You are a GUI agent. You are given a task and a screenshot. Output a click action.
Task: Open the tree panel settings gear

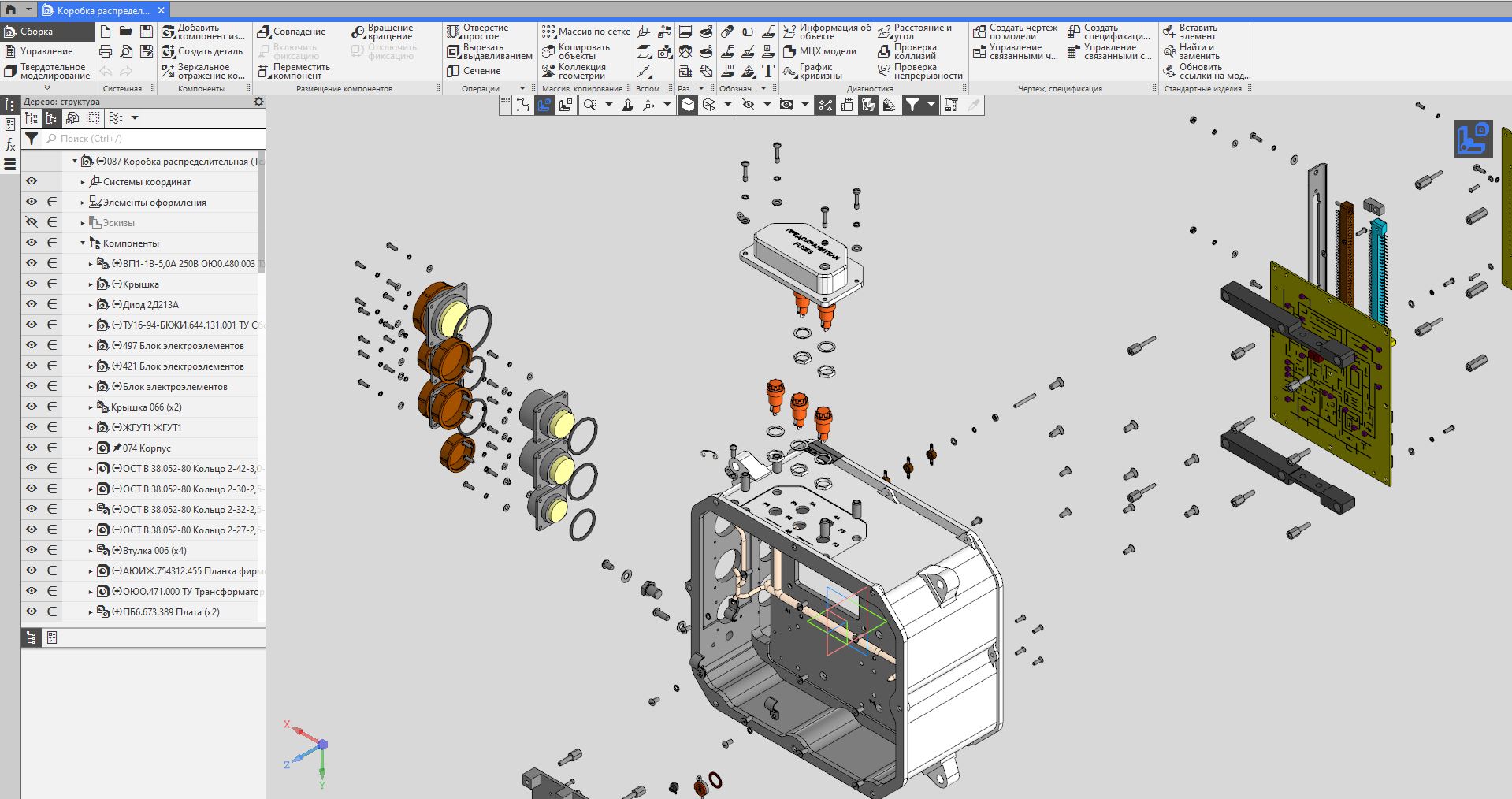coord(258,102)
